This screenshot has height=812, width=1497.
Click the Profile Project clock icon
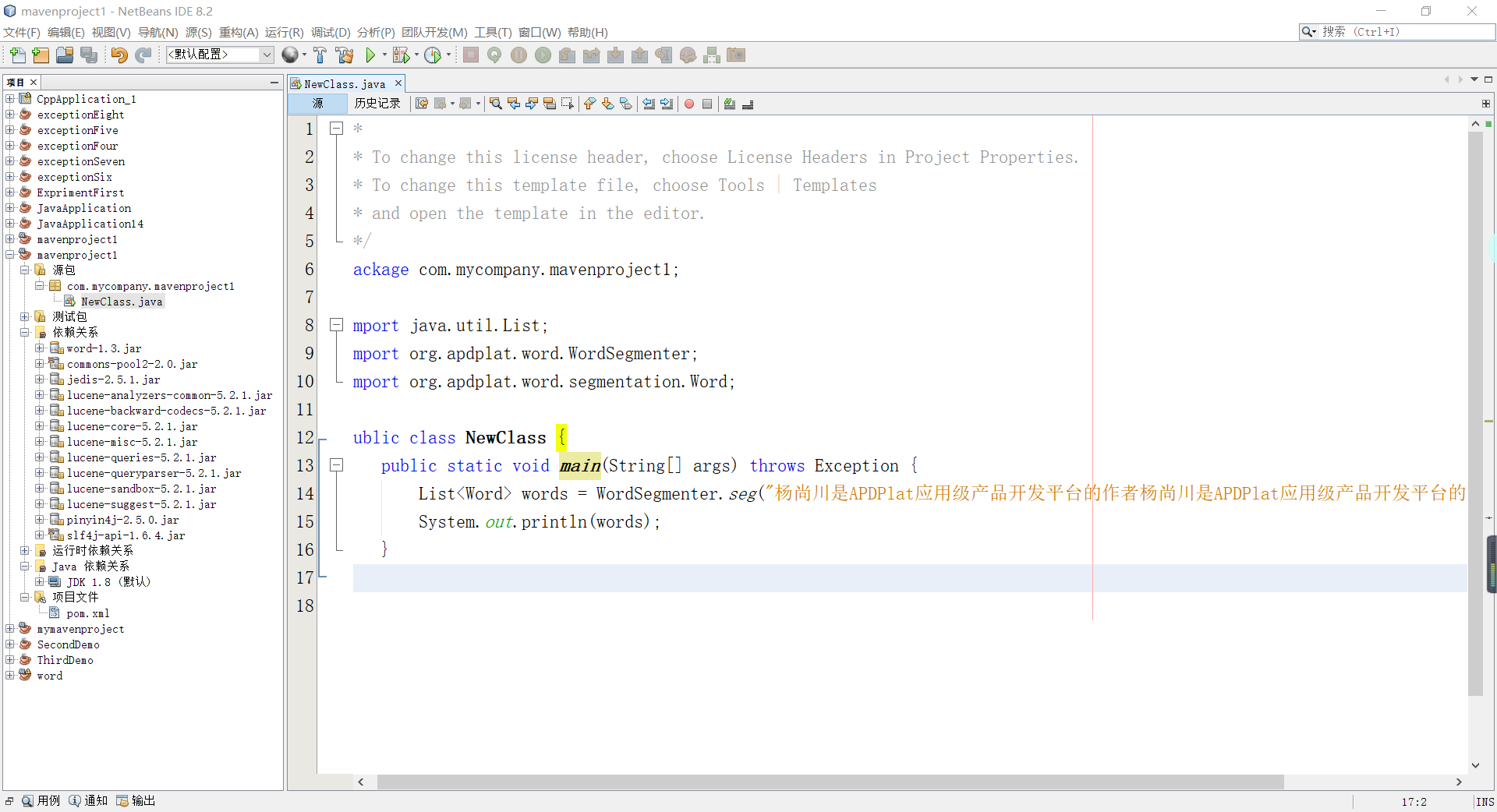(433, 55)
